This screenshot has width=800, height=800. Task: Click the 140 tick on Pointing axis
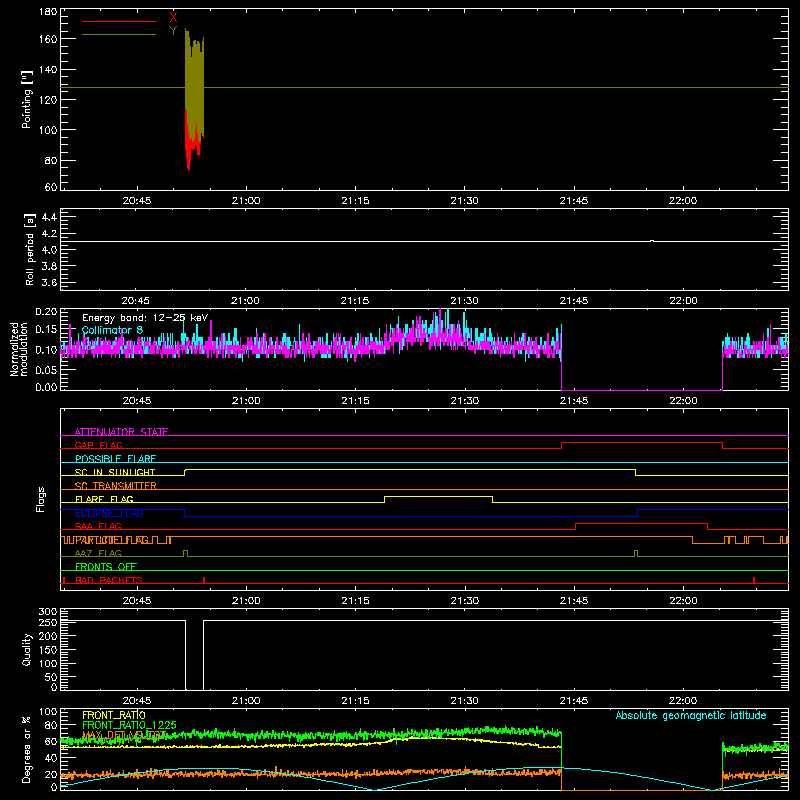click(x=48, y=69)
